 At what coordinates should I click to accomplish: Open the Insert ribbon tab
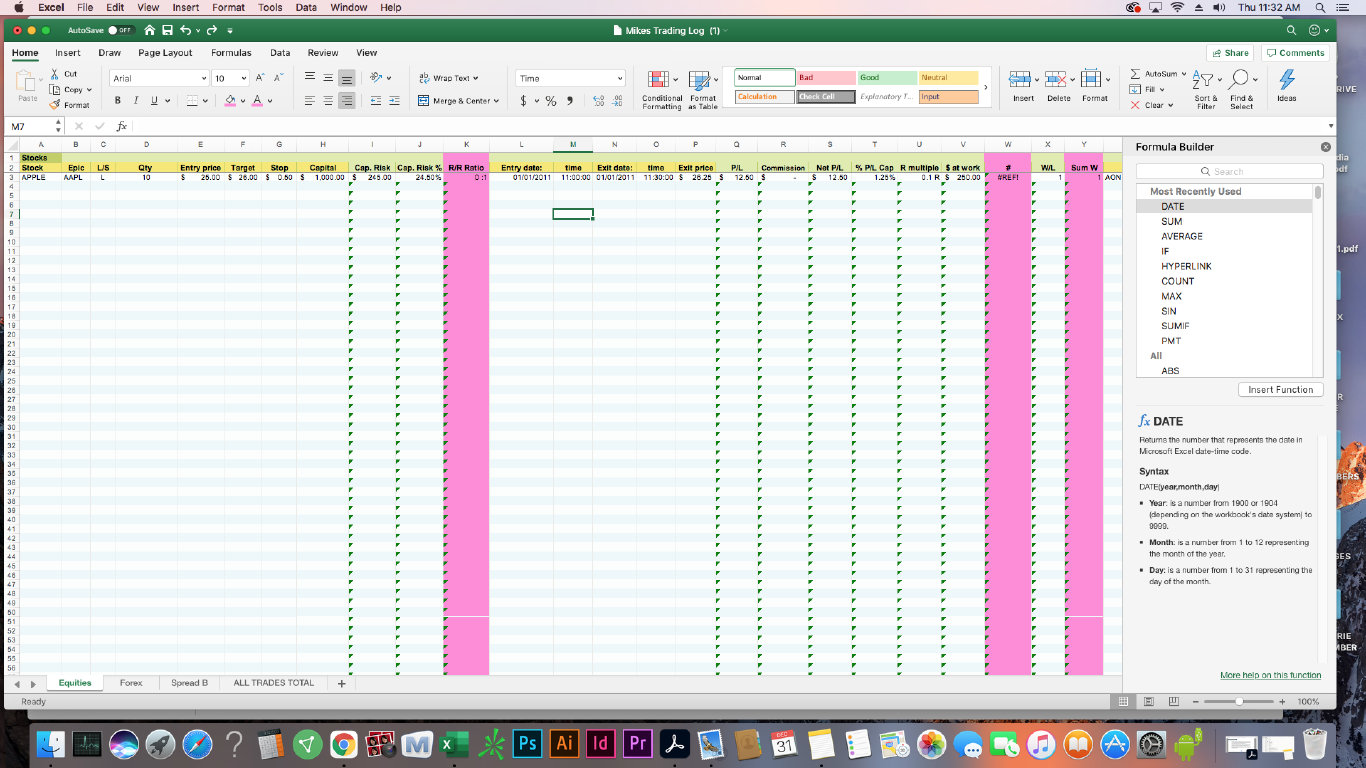tap(68, 53)
